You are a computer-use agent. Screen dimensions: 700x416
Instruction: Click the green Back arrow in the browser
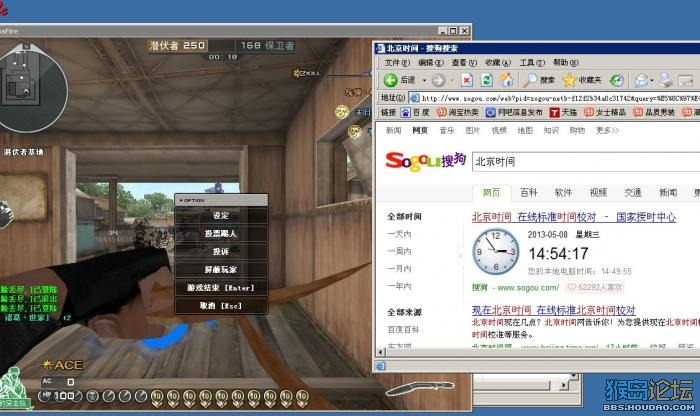390,80
